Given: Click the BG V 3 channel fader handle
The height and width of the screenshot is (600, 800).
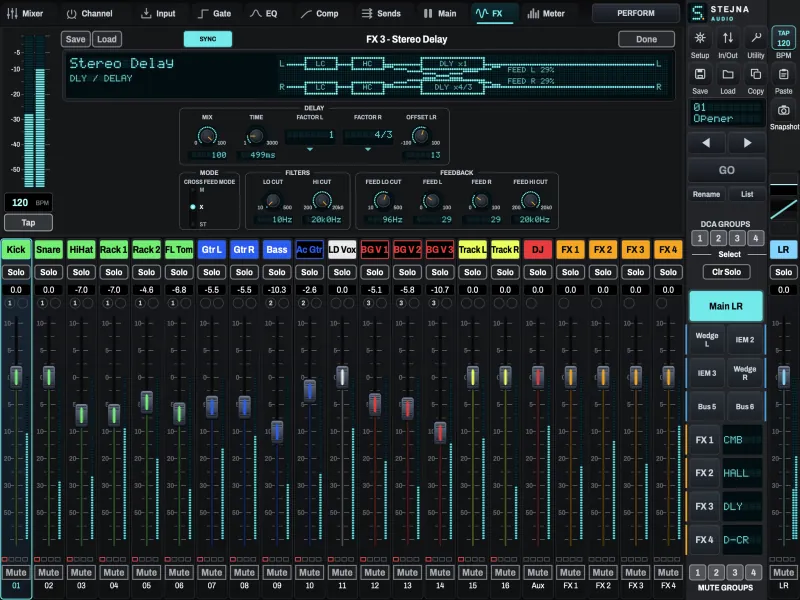Looking at the screenshot, I should click(440, 433).
